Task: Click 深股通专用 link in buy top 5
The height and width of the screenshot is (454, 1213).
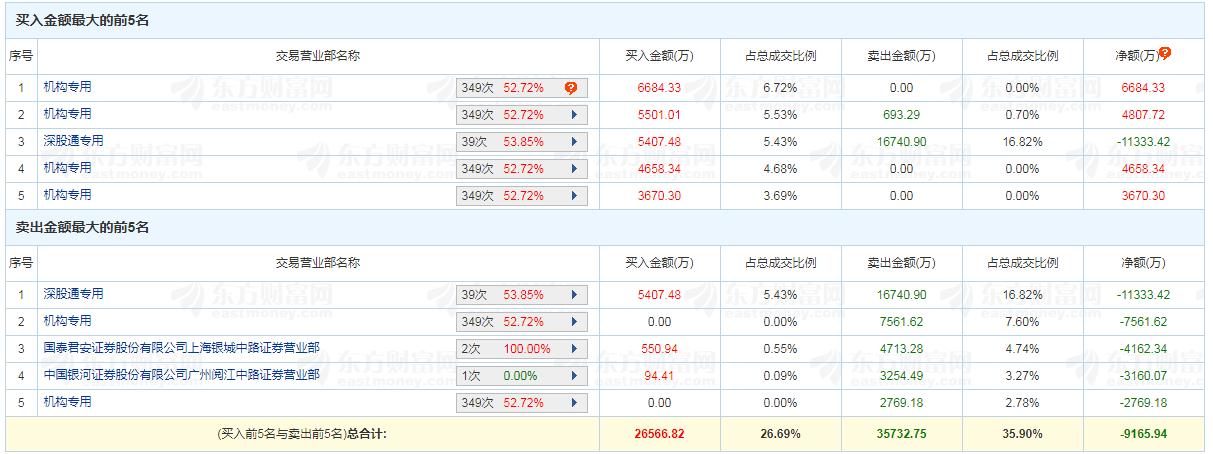Action: [x=73, y=141]
